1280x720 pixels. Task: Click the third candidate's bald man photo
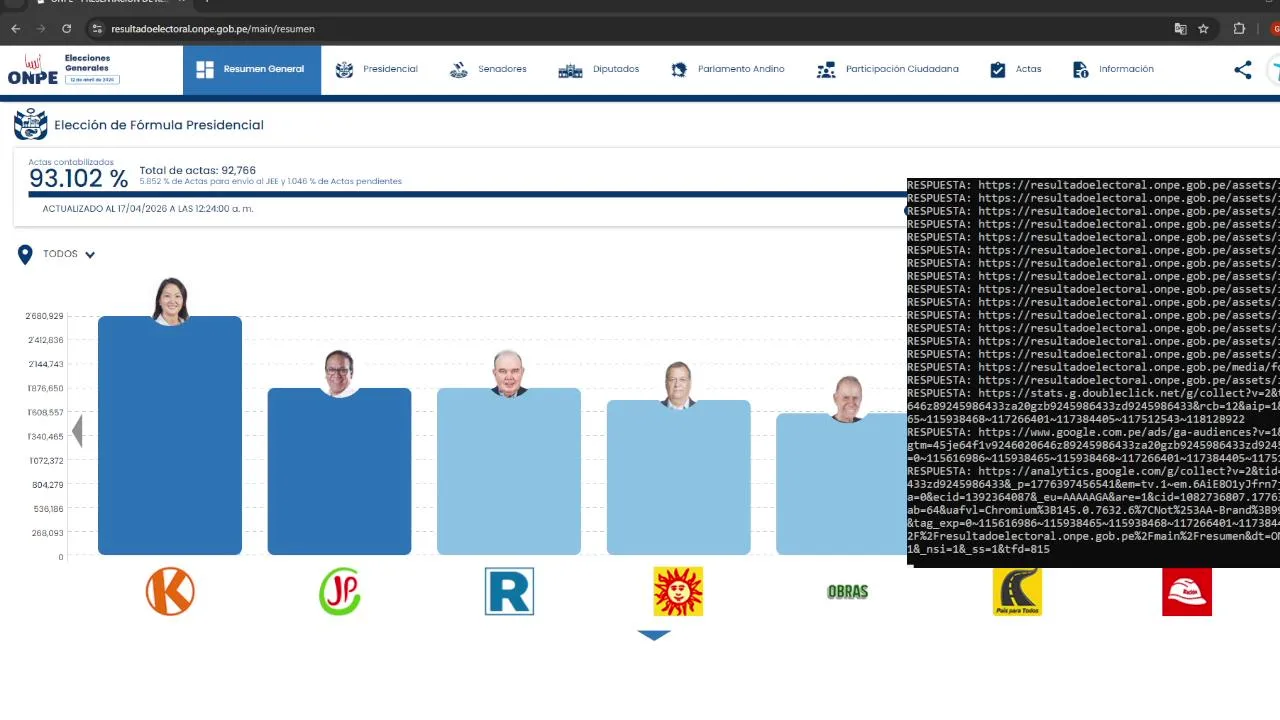[x=509, y=373]
